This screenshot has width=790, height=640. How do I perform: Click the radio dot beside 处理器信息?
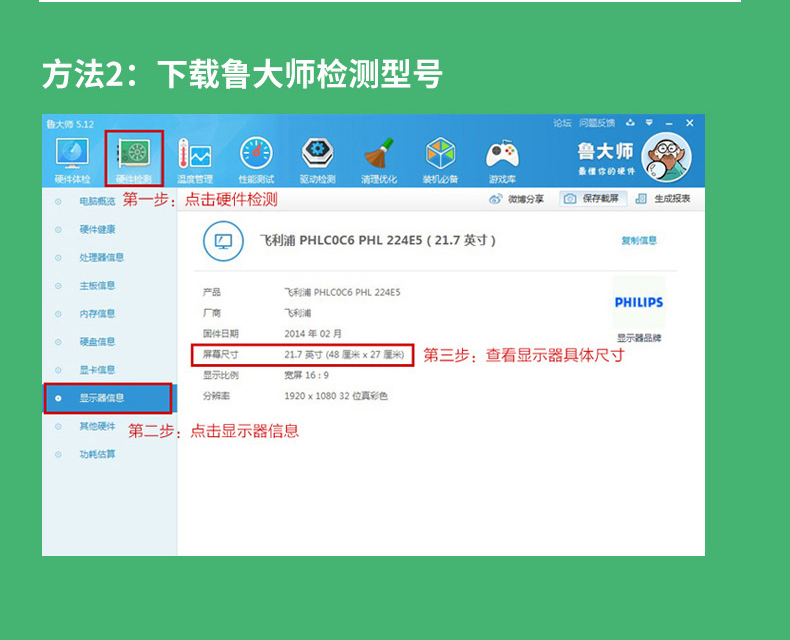click(x=58, y=258)
